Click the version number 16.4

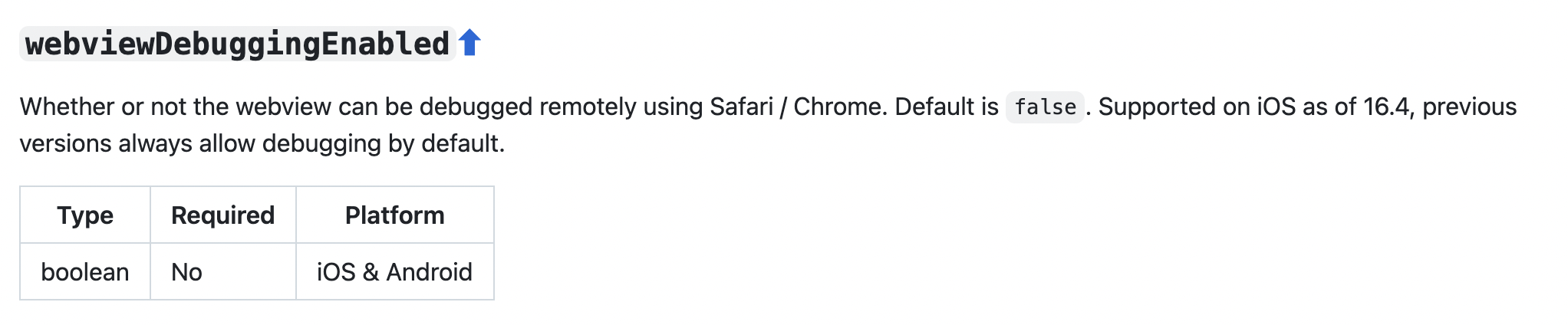coord(1386,107)
